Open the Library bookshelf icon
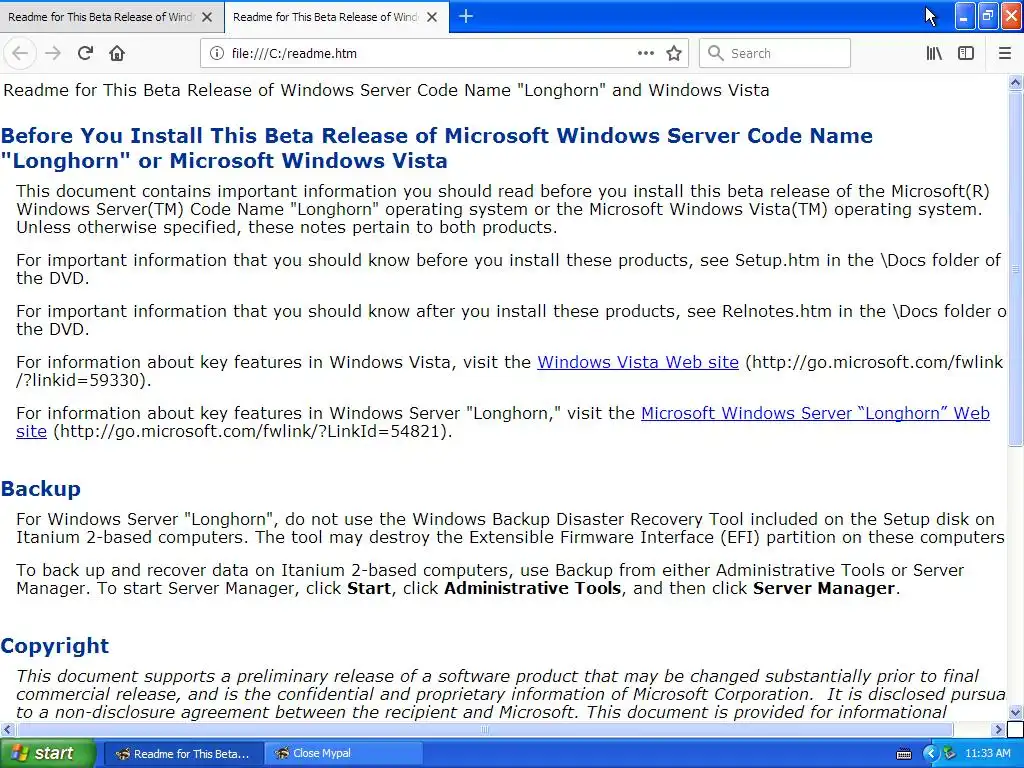The width and height of the screenshot is (1024, 768). pyautogui.click(x=934, y=54)
